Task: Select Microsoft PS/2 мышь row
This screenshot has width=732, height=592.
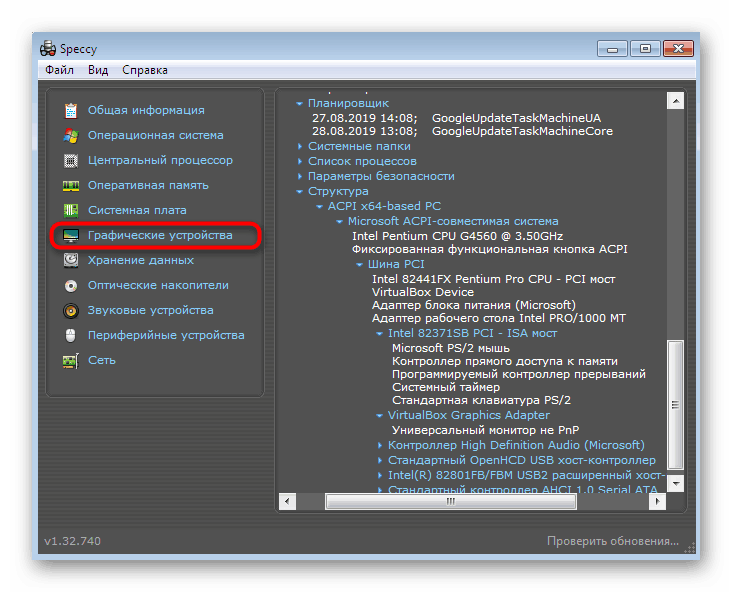Action: pos(450,348)
